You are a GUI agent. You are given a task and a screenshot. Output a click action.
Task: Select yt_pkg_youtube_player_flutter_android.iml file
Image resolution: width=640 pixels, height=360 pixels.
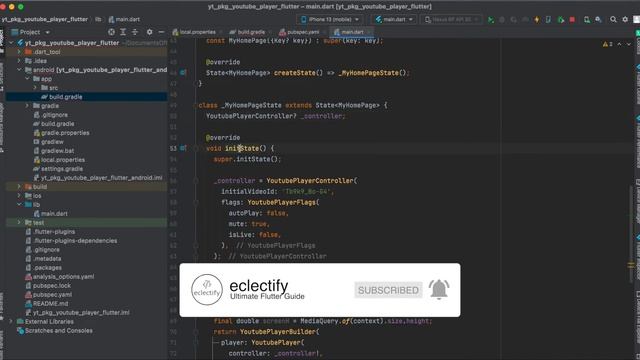click(101, 178)
